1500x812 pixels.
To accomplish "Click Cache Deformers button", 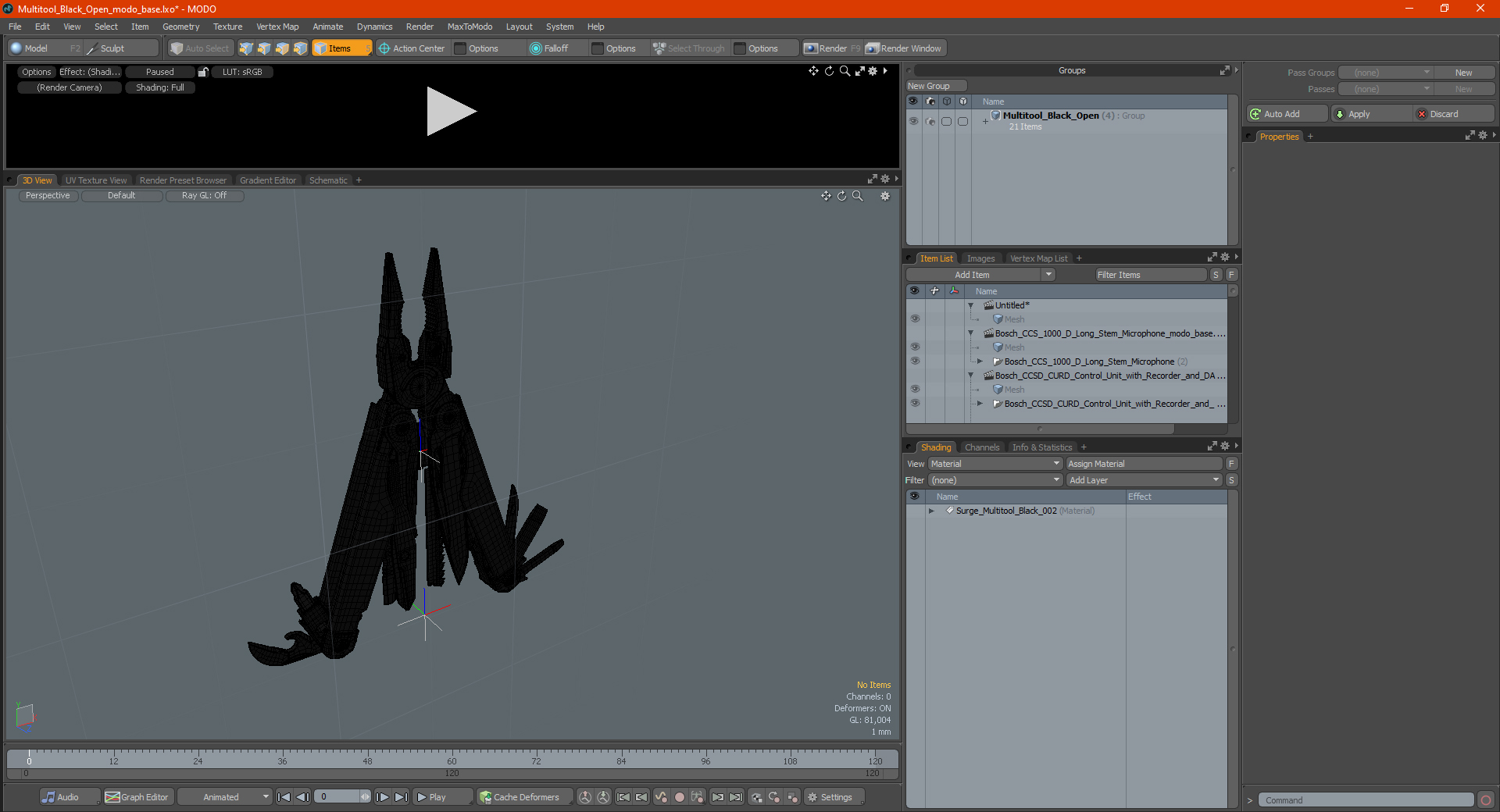I will [x=525, y=797].
